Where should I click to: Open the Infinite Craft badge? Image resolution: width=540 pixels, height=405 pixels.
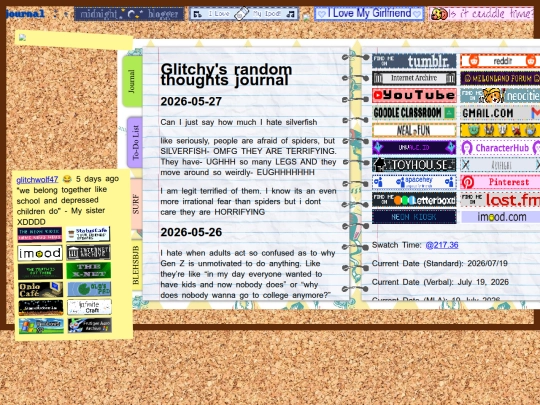click(x=89, y=307)
